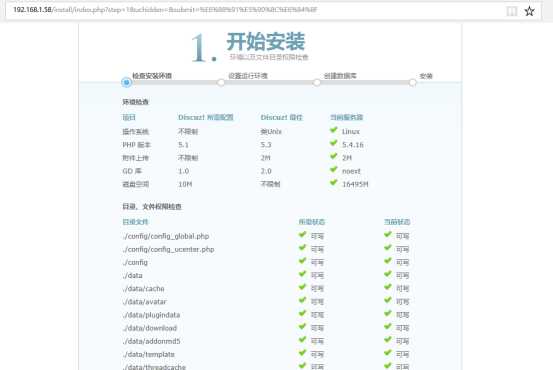Click required-status check for ./data/download
This screenshot has height=370, width=553.
[x=302, y=326]
